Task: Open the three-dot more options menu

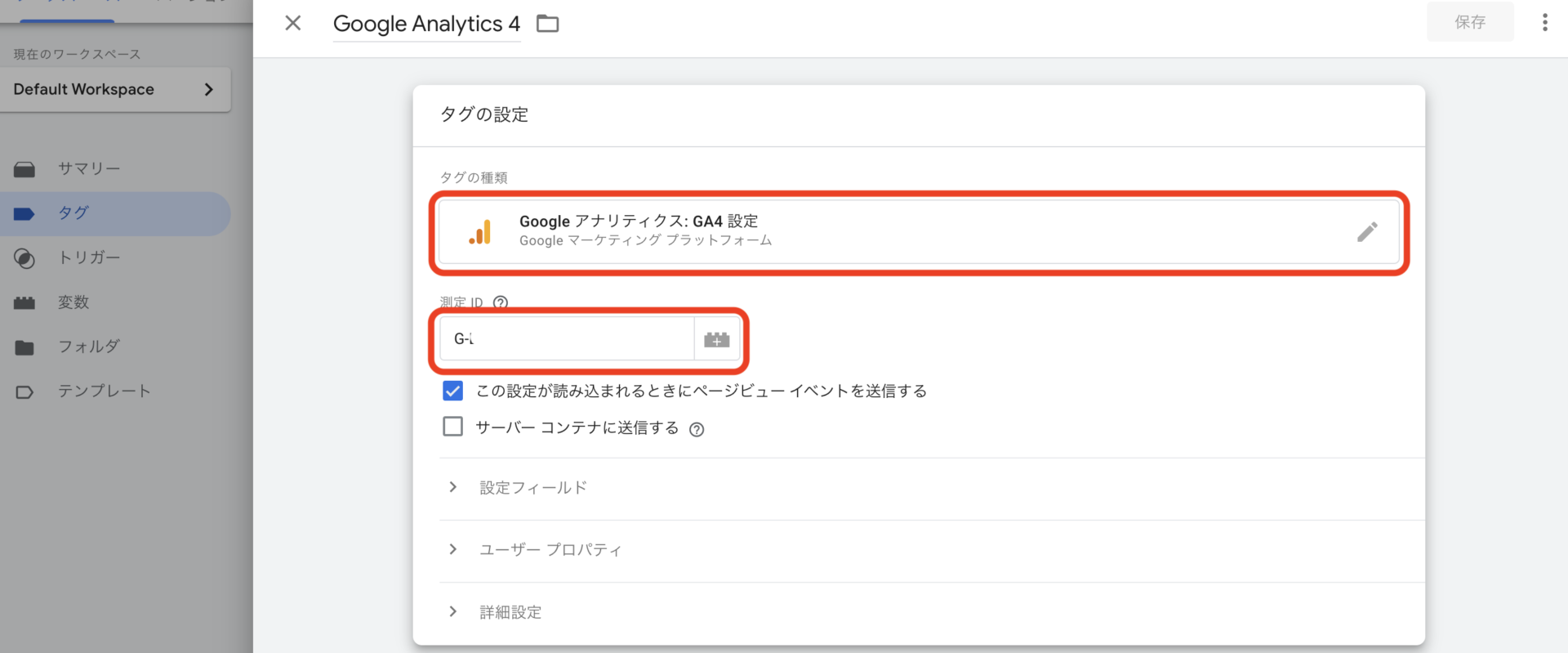Action: click(x=1544, y=22)
